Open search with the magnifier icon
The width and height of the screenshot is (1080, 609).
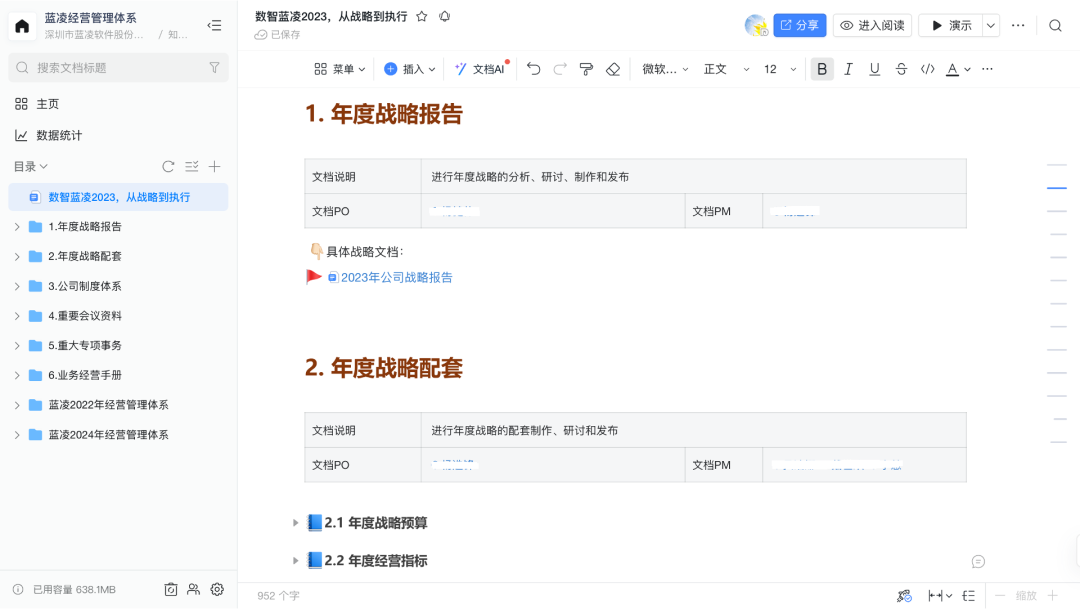click(x=1055, y=25)
